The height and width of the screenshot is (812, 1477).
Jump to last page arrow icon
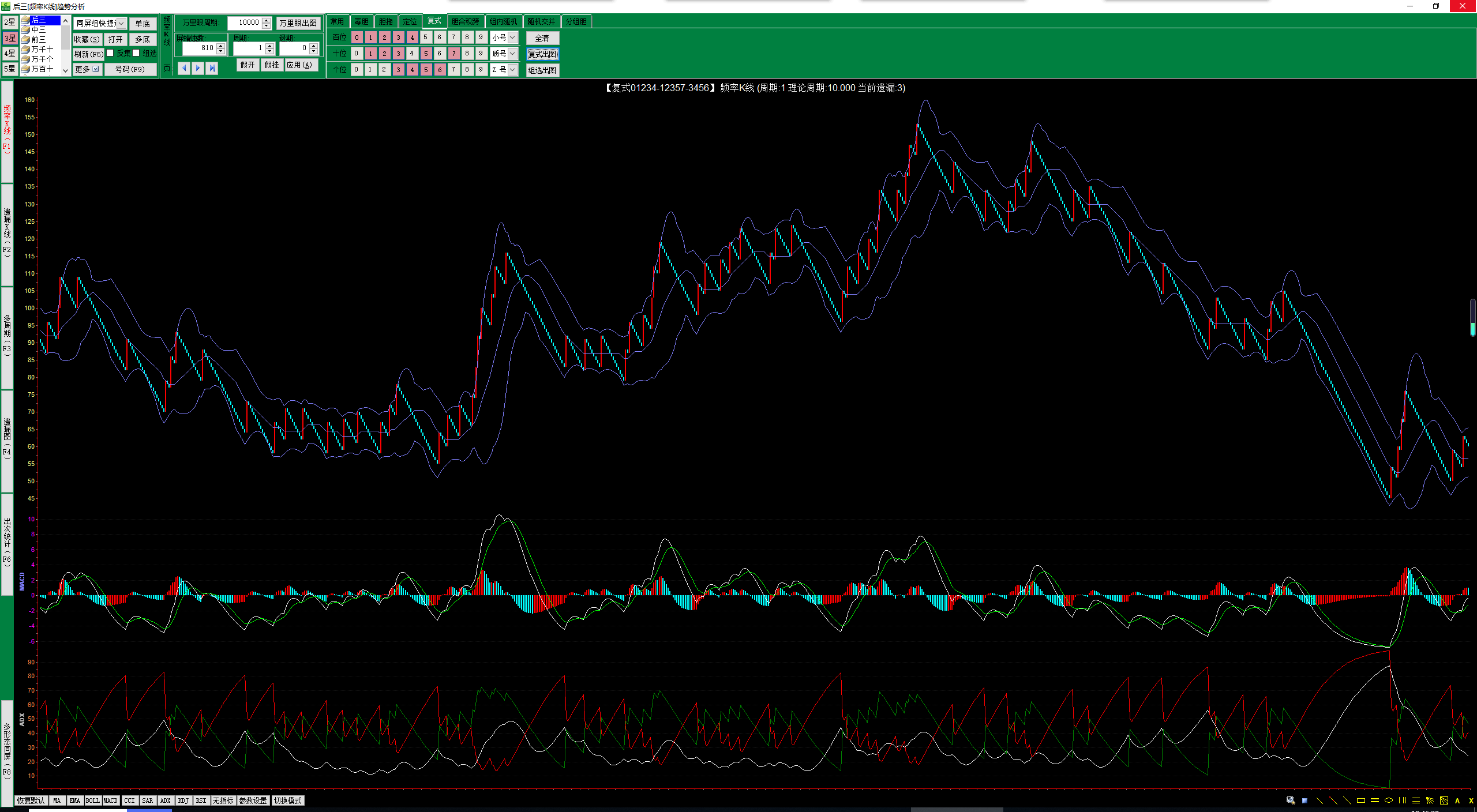212,68
